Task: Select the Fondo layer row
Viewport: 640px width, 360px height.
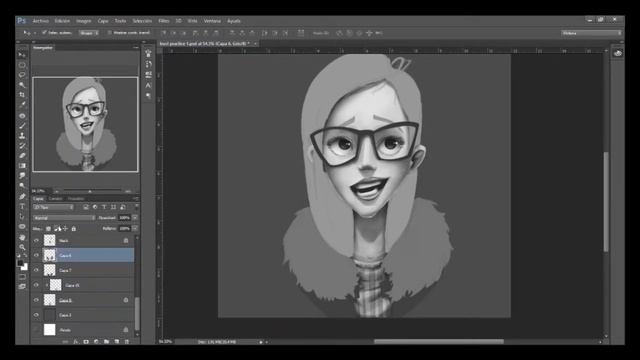Action: click(83, 330)
